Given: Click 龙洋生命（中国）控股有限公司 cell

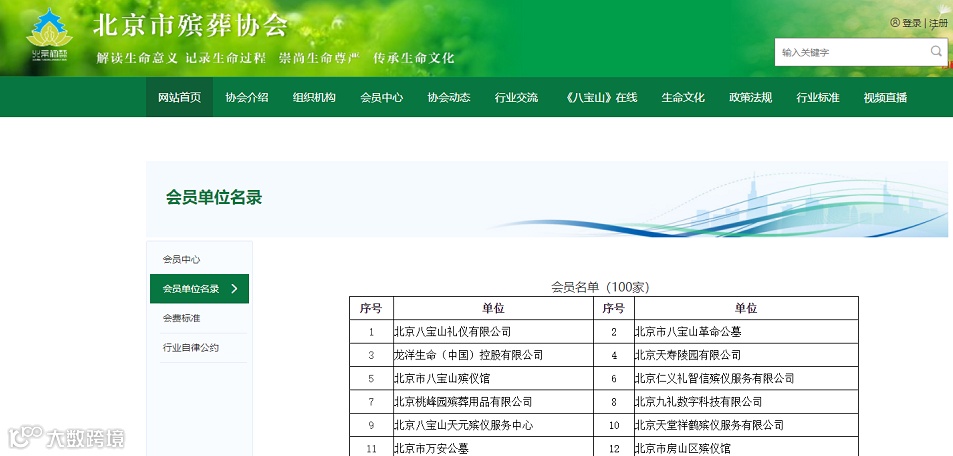Looking at the screenshot, I should (x=494, y=355).
